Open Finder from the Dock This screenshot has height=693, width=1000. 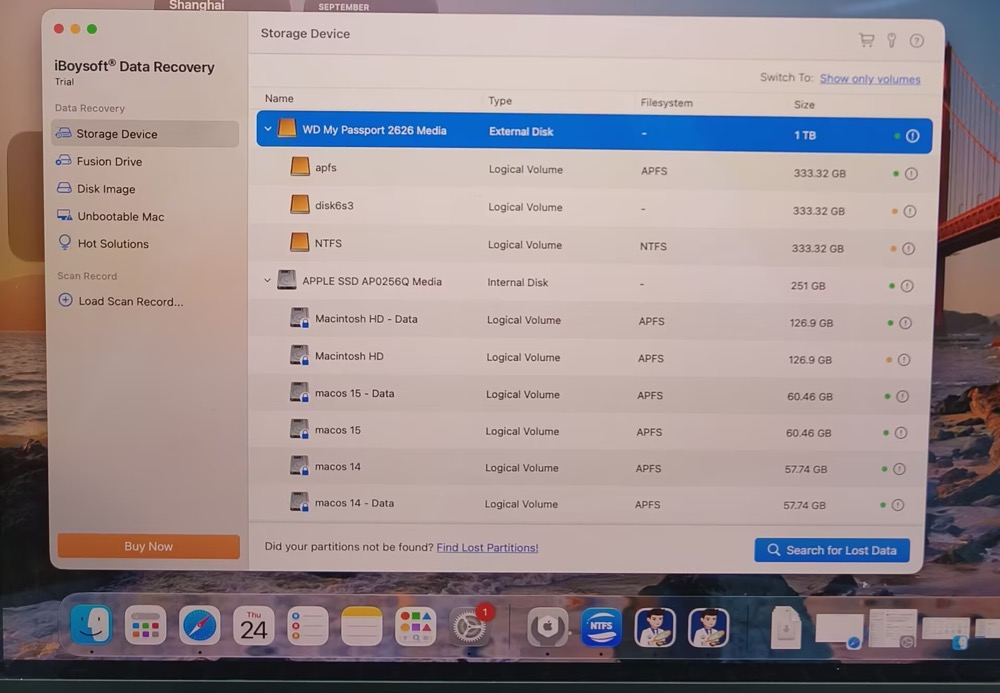tap(91, 624)
